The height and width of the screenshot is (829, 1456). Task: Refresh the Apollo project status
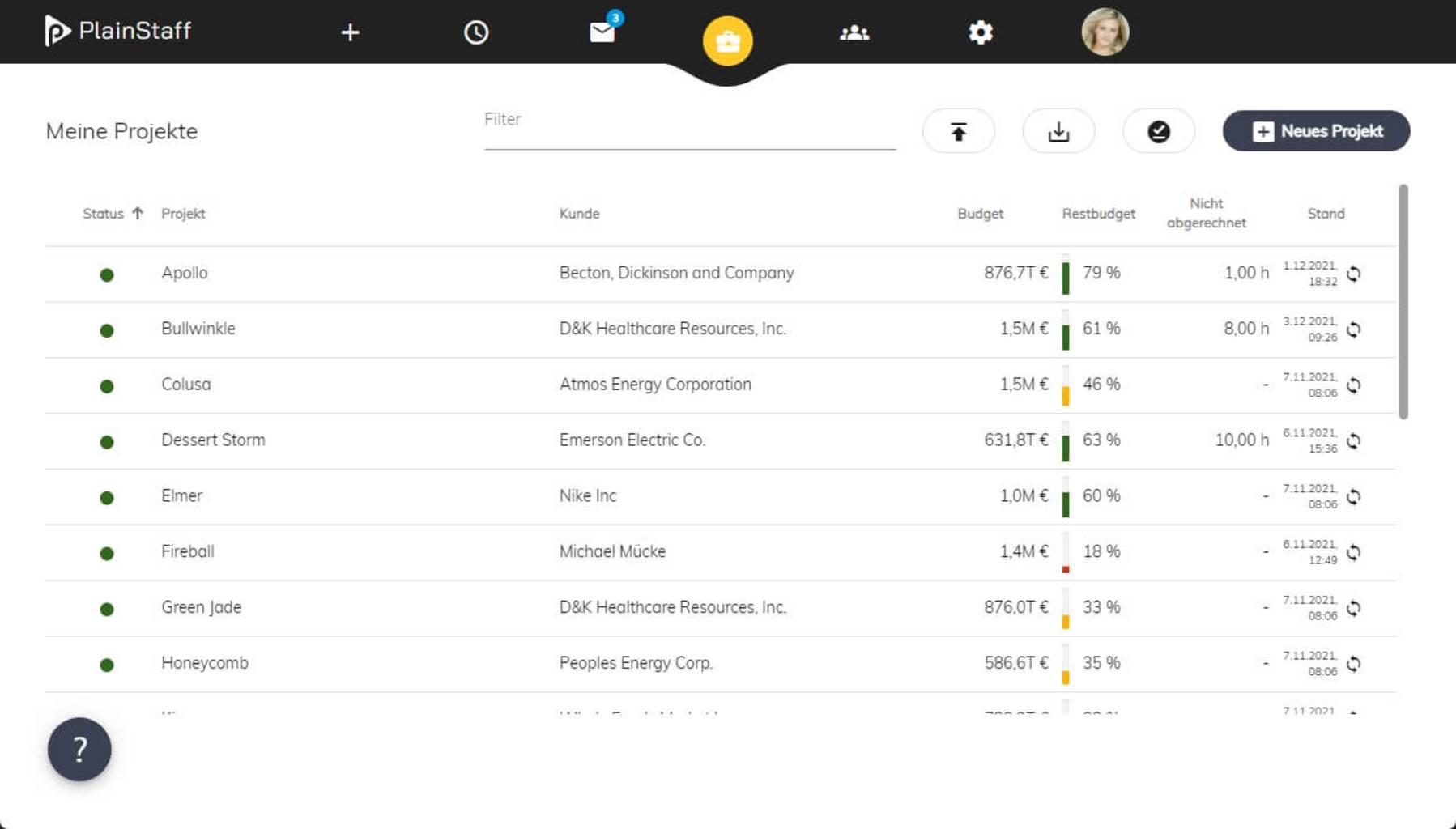point(1353,274)
